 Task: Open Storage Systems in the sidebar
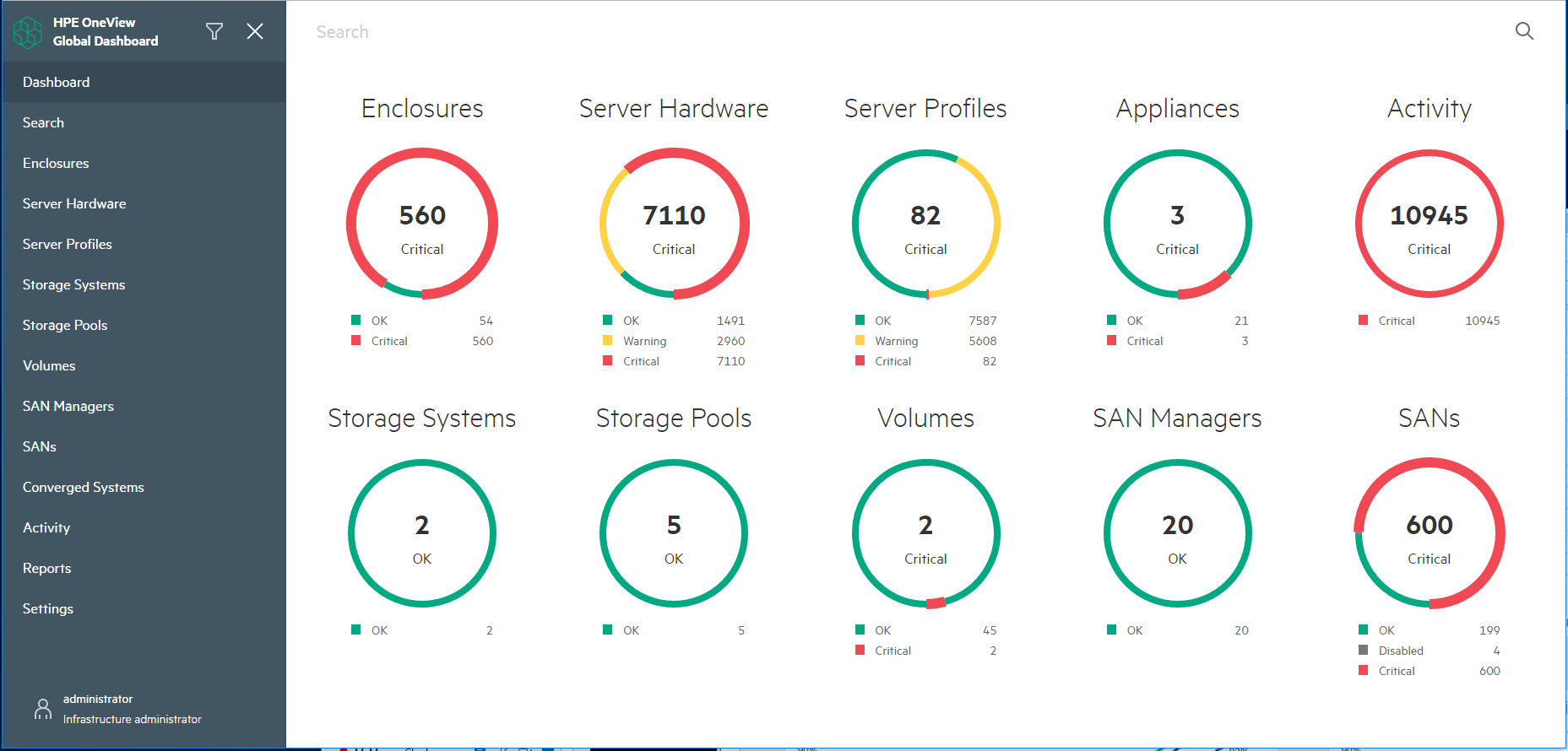coord(144,284)
